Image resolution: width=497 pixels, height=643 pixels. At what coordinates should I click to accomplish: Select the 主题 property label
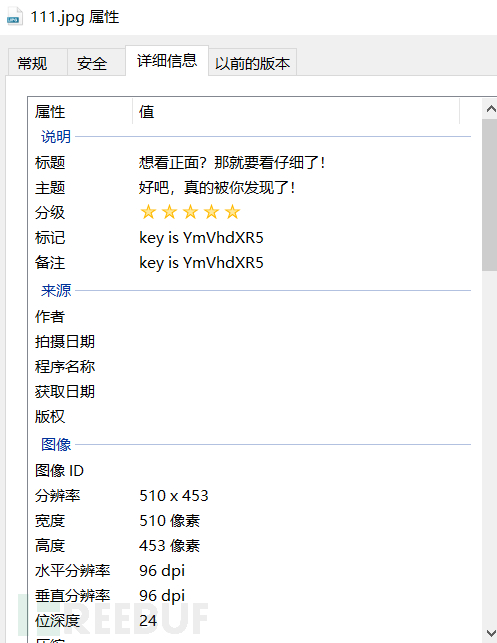click(x=50, y=187)
